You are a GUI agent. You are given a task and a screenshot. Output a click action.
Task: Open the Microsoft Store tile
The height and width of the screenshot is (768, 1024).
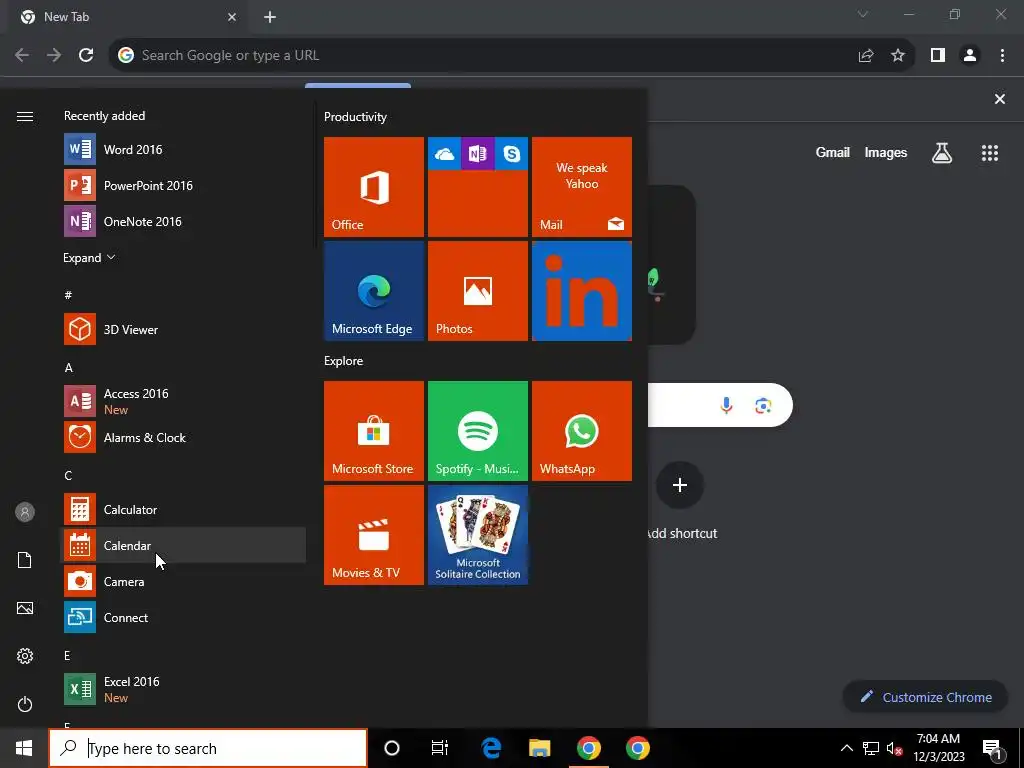point(374,431)
